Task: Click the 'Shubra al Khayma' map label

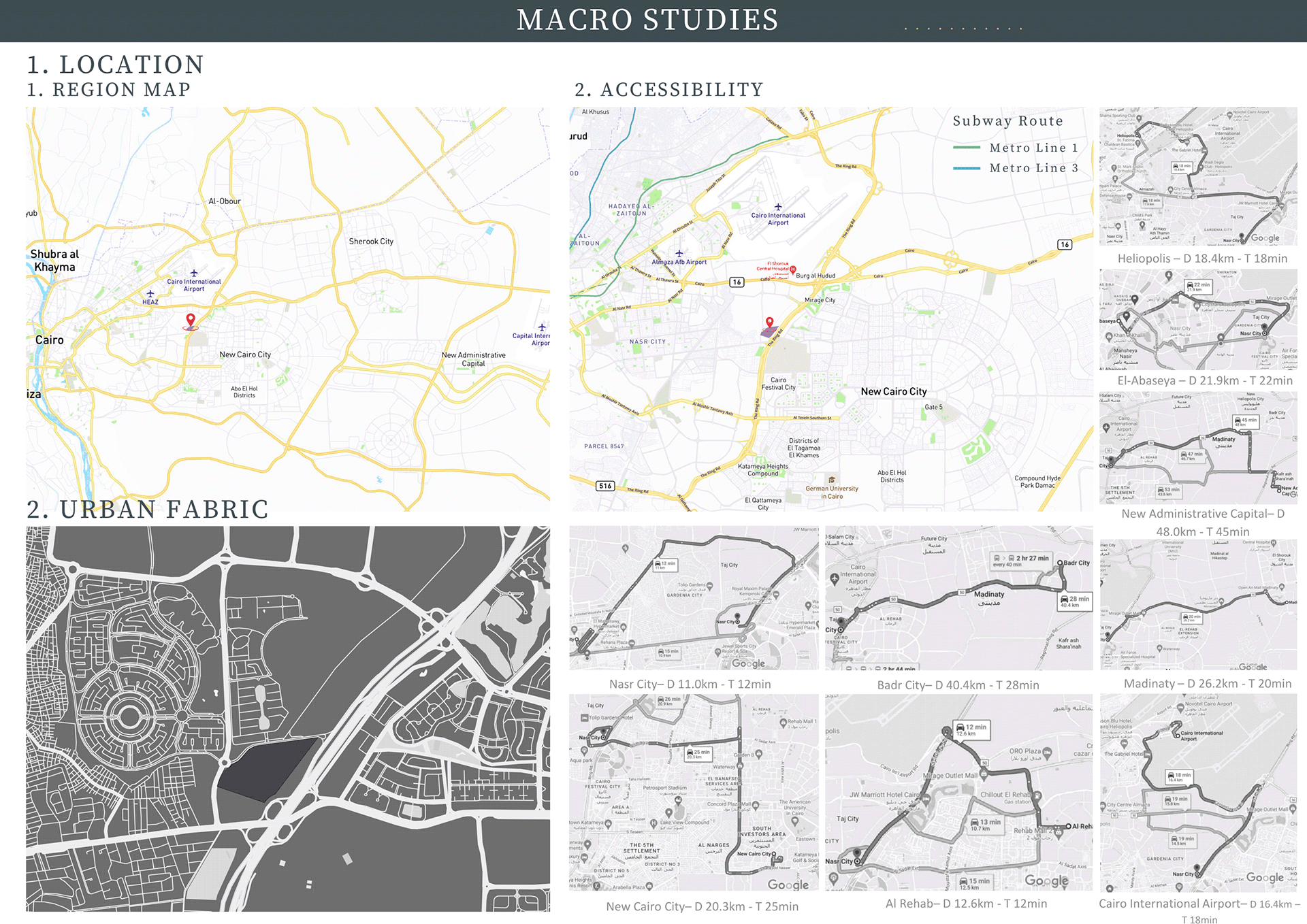Action: (x=54, y=261)
